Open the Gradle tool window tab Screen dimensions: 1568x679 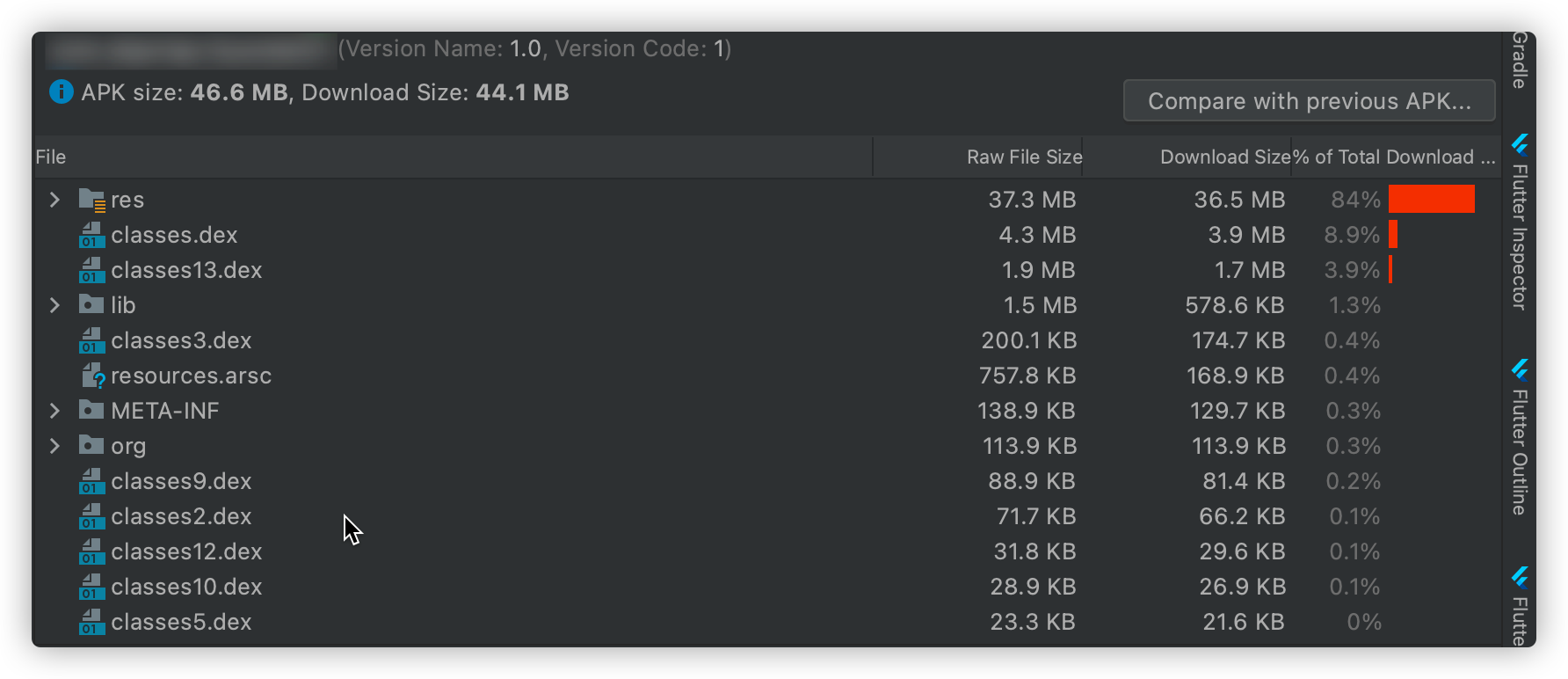pos(1520,60)
